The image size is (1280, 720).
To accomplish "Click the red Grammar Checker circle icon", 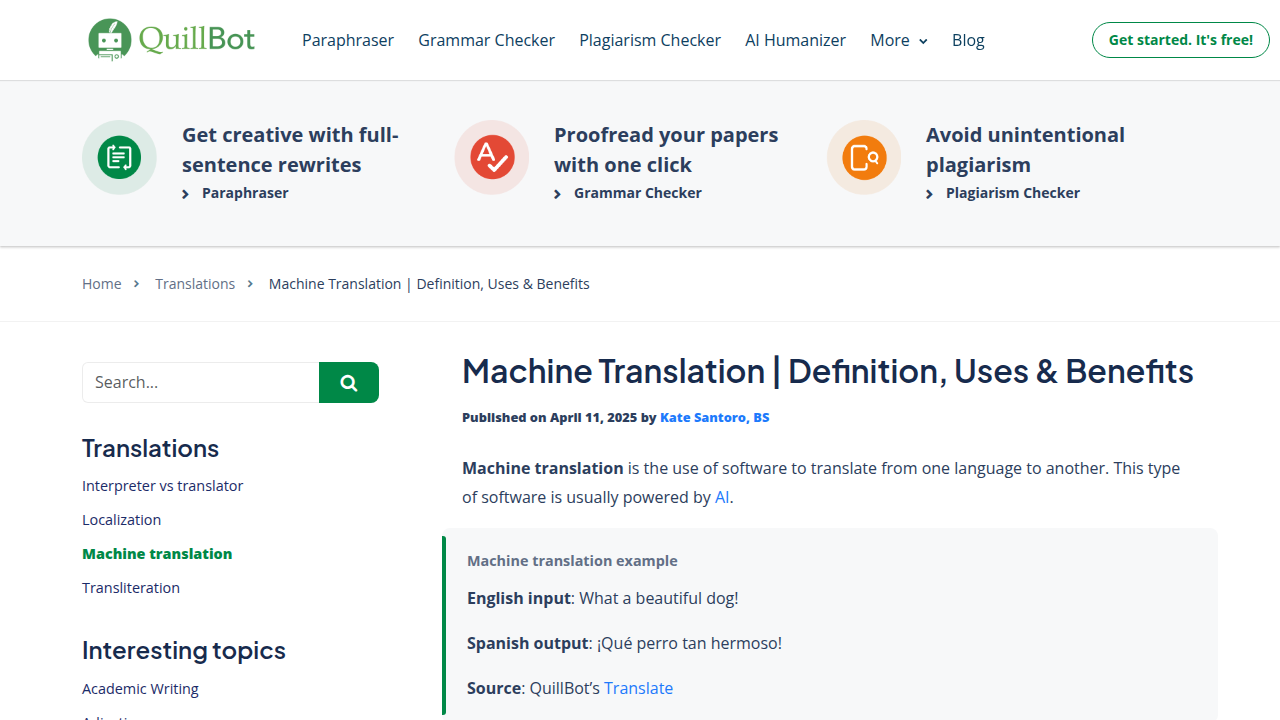I will point(491,157).
